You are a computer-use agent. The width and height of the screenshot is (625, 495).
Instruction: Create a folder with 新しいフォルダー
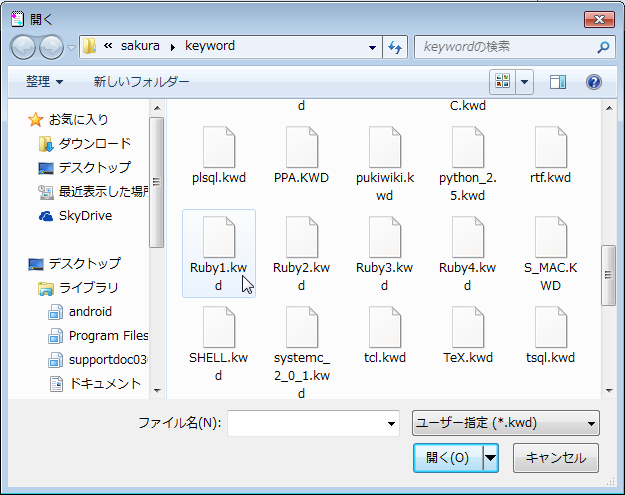click(x=142, y=82)
